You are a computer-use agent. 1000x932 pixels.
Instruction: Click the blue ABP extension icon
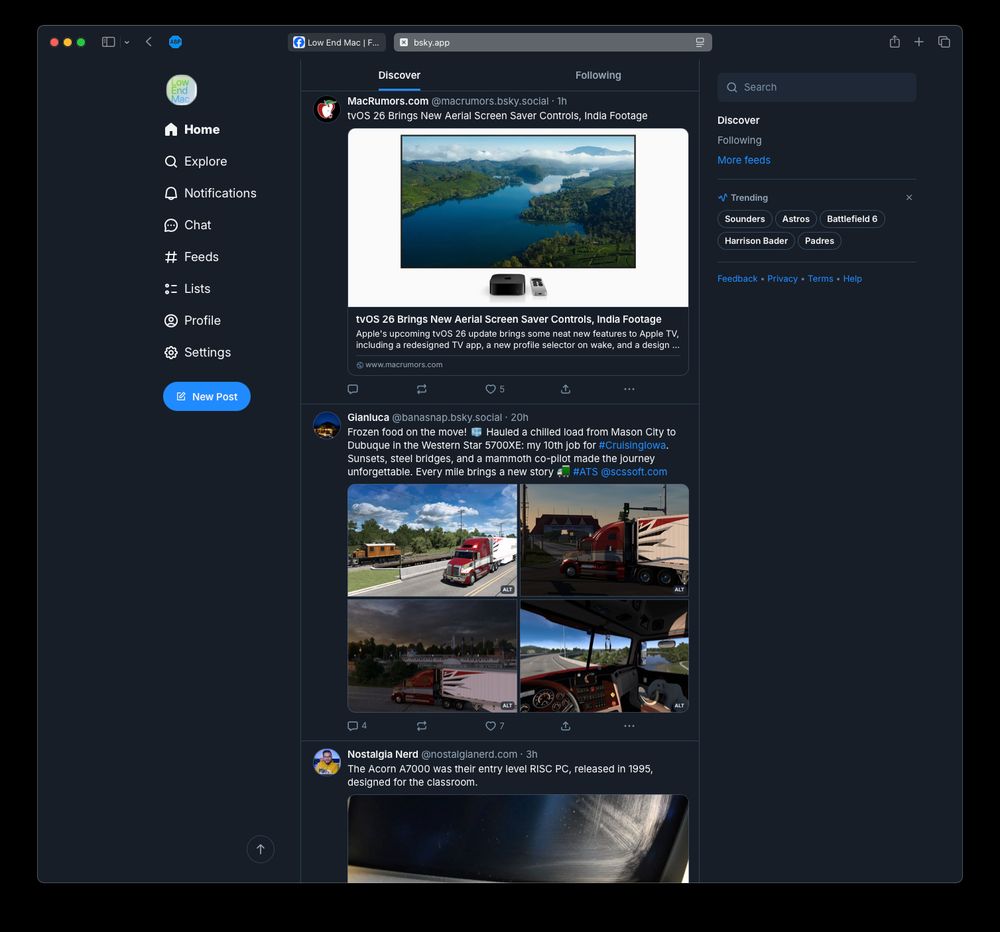(175, 42)
